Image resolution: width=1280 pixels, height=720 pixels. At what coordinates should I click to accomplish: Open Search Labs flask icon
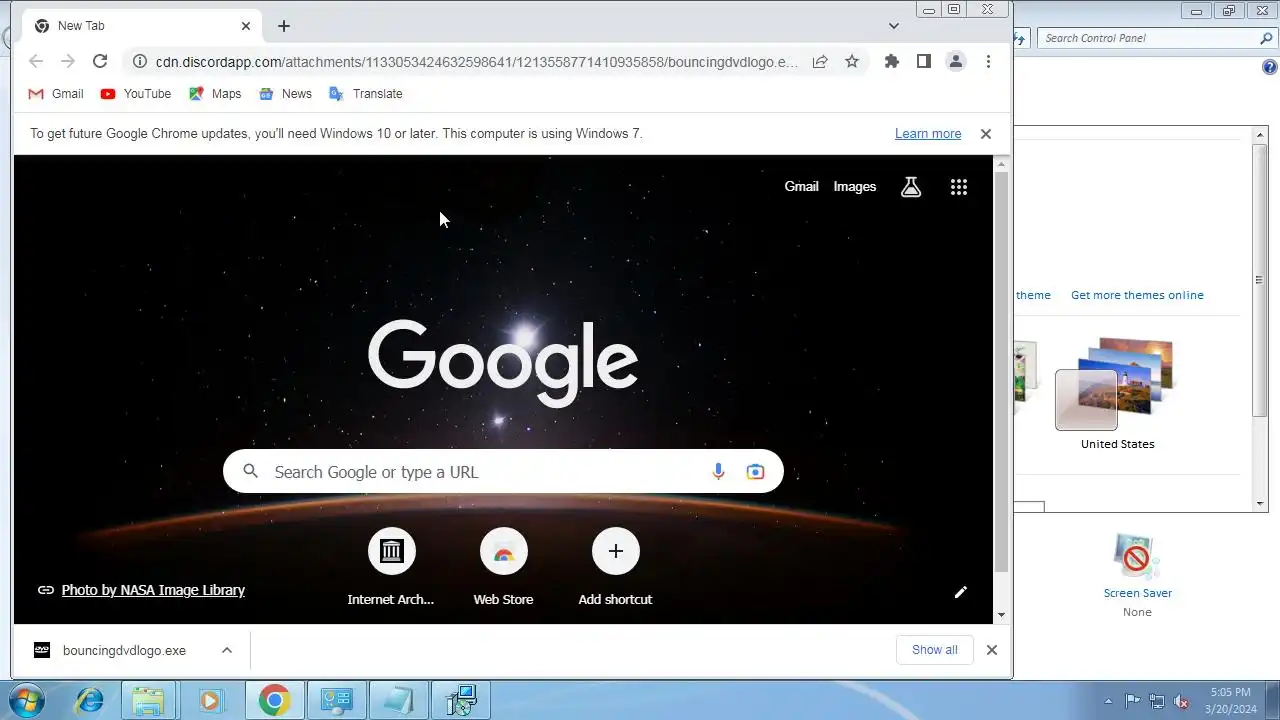[x=911, y=187]
